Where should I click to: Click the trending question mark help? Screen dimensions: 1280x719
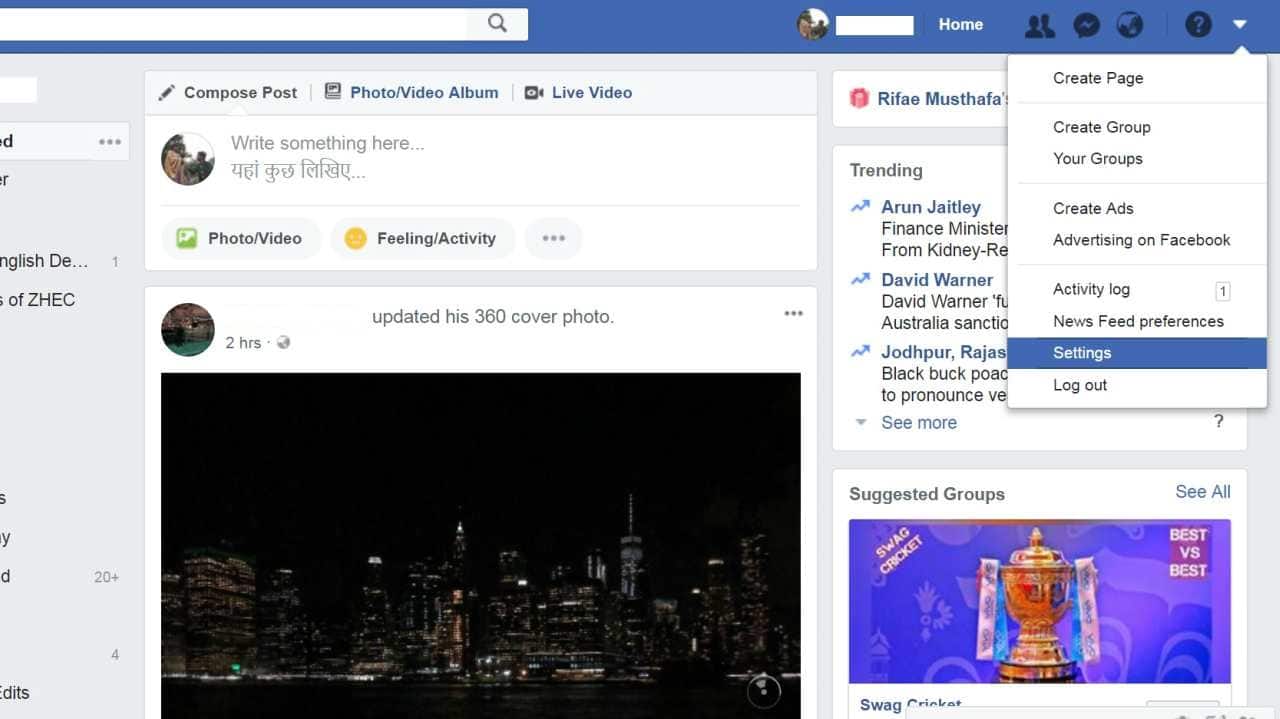(1218, 421)
